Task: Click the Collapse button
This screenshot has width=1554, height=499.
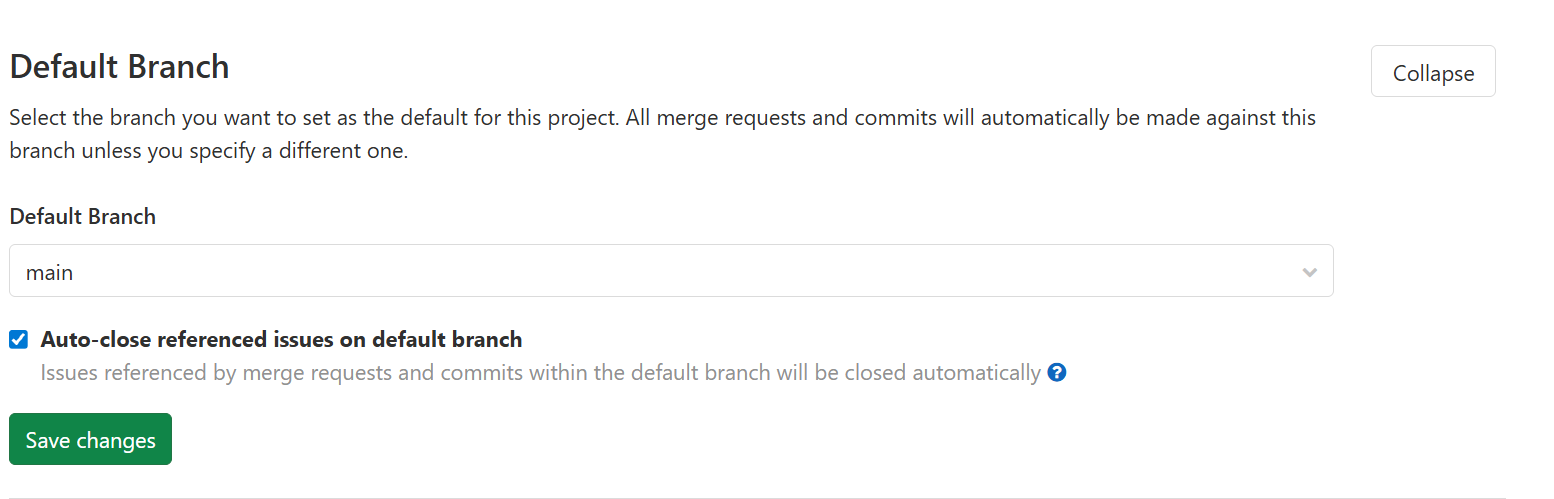Action: (x=1432, y=72)
